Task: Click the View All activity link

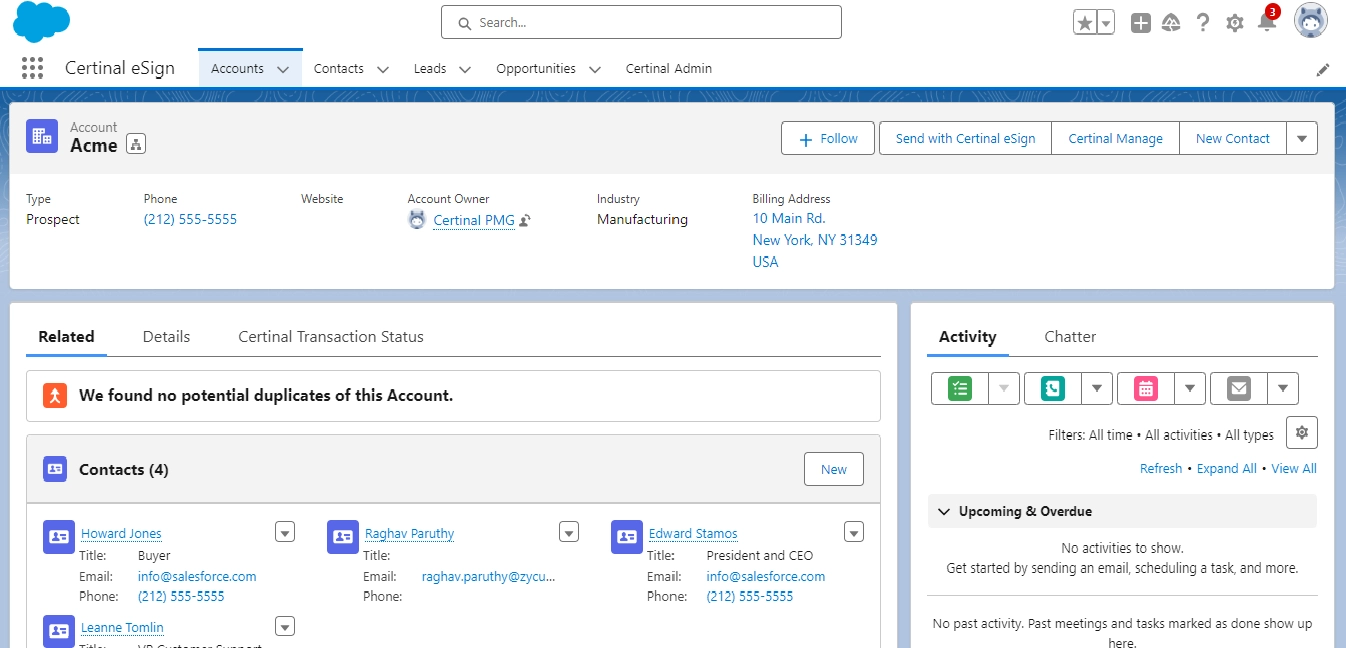Action: tap(1294, 469)
